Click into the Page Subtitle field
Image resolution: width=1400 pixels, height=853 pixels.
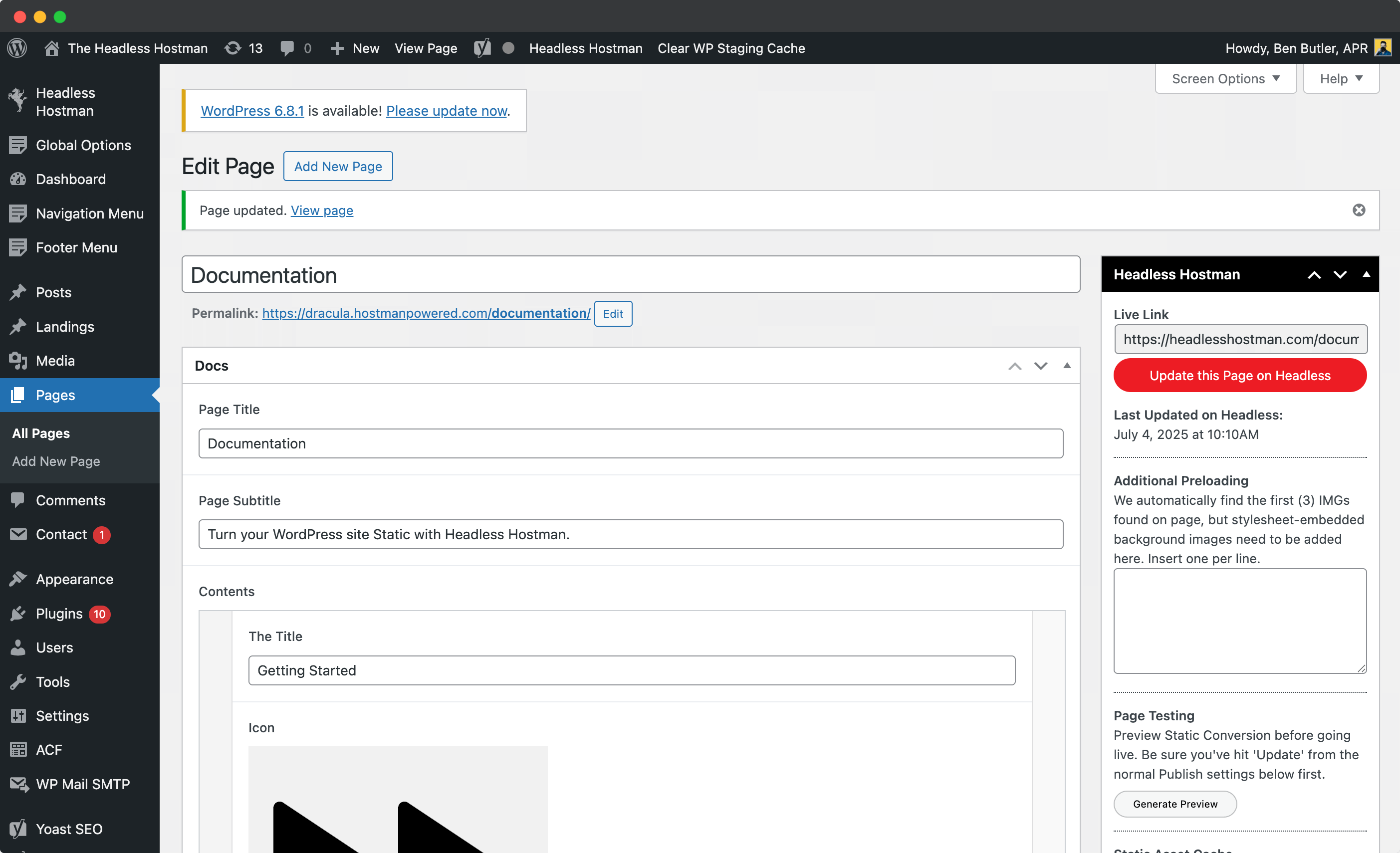631,534
